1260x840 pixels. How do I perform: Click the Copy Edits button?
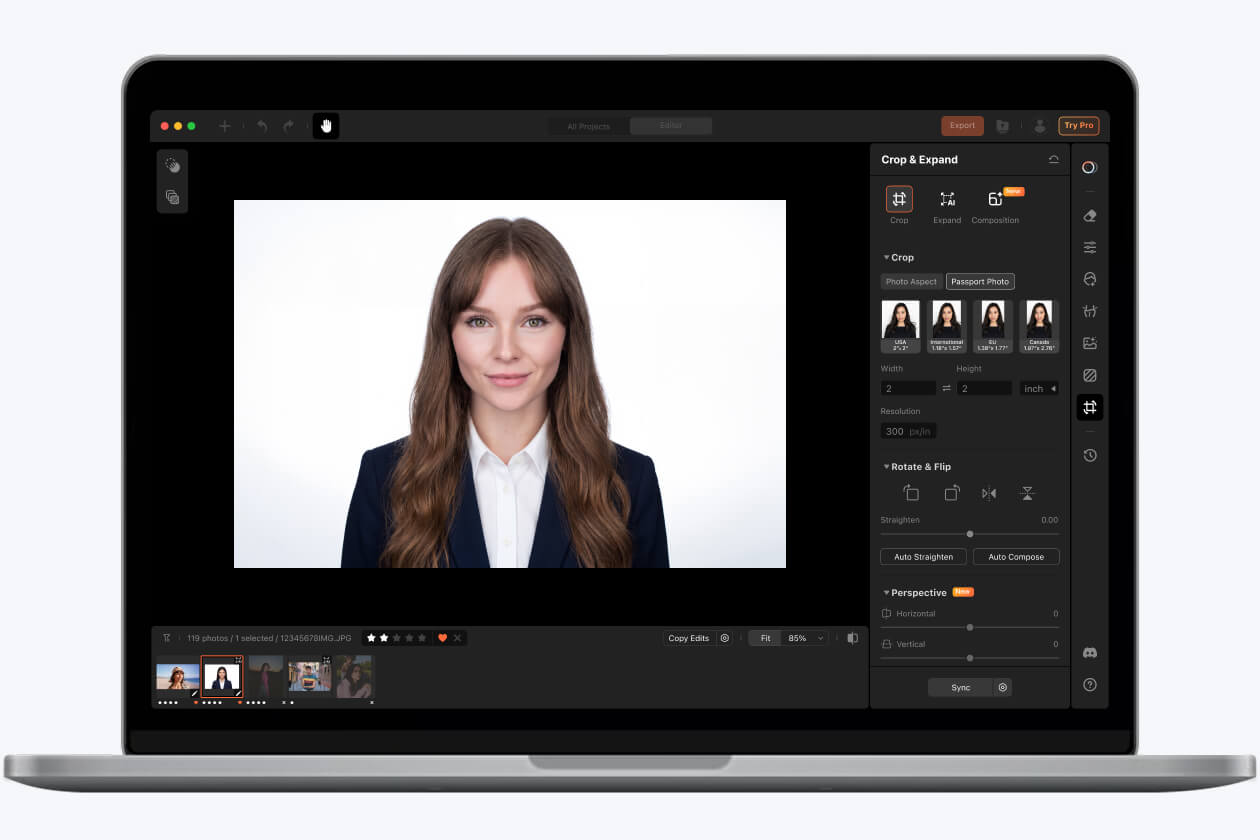tap(689, 638)
